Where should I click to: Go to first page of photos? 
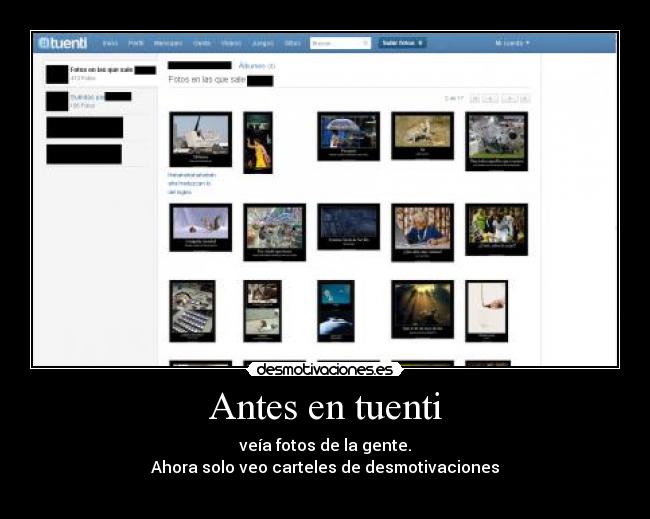(475, 99)
